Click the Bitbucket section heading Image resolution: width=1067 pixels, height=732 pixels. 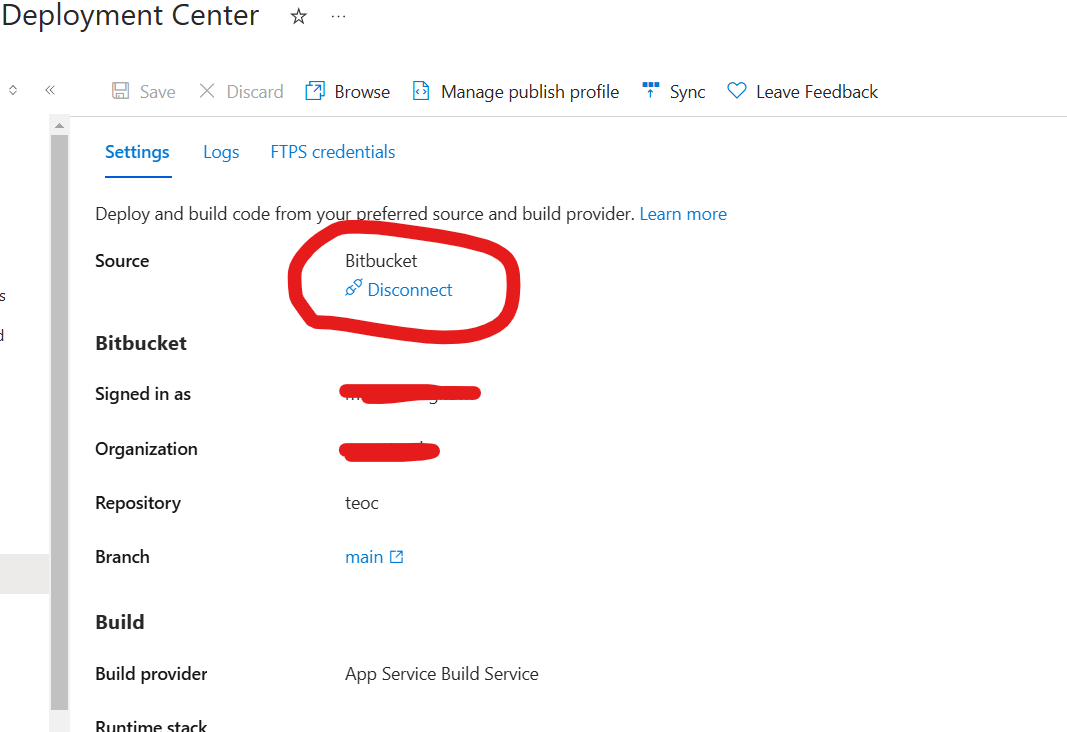[x=141, y=343]
